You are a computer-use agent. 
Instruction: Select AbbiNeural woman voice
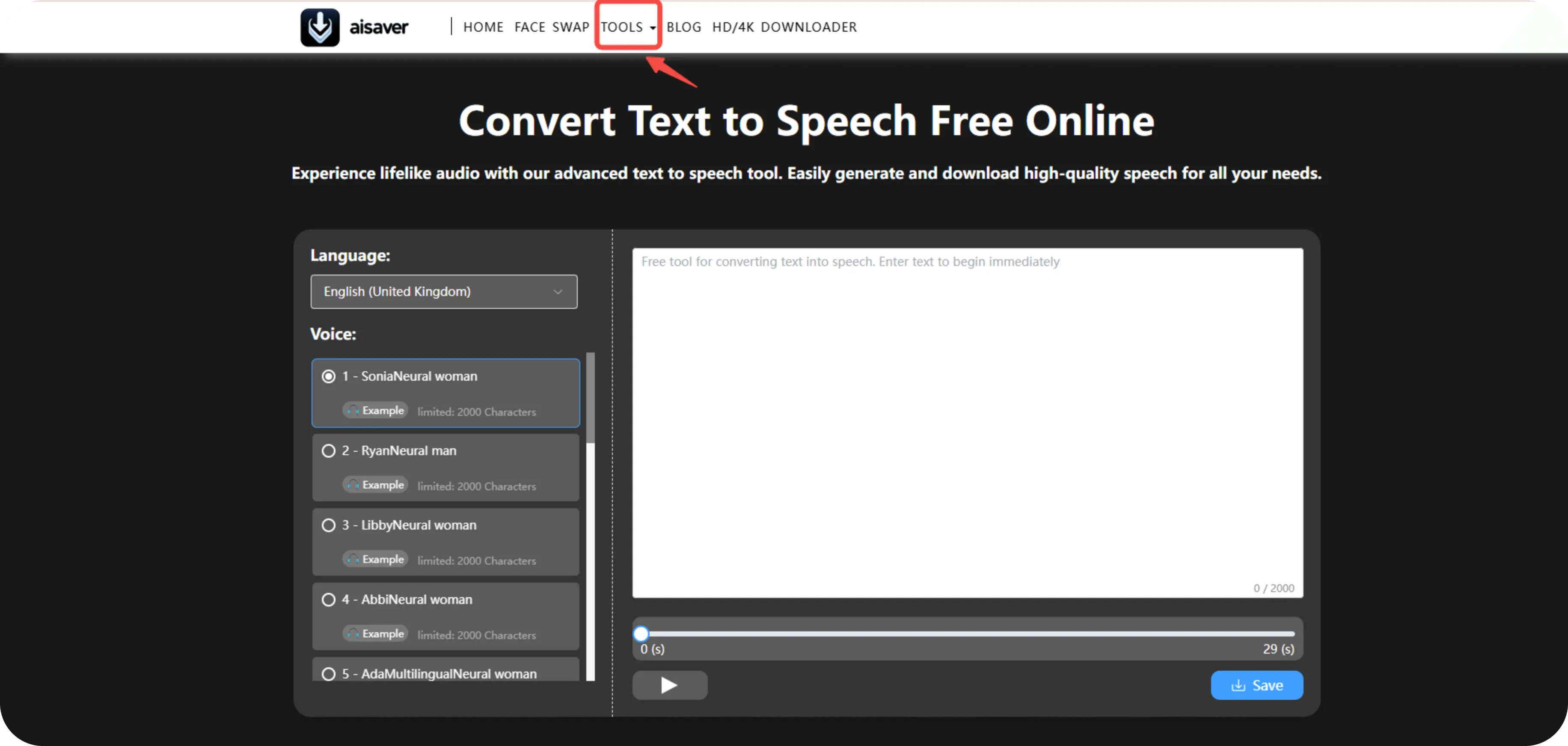tap(445, 616)
